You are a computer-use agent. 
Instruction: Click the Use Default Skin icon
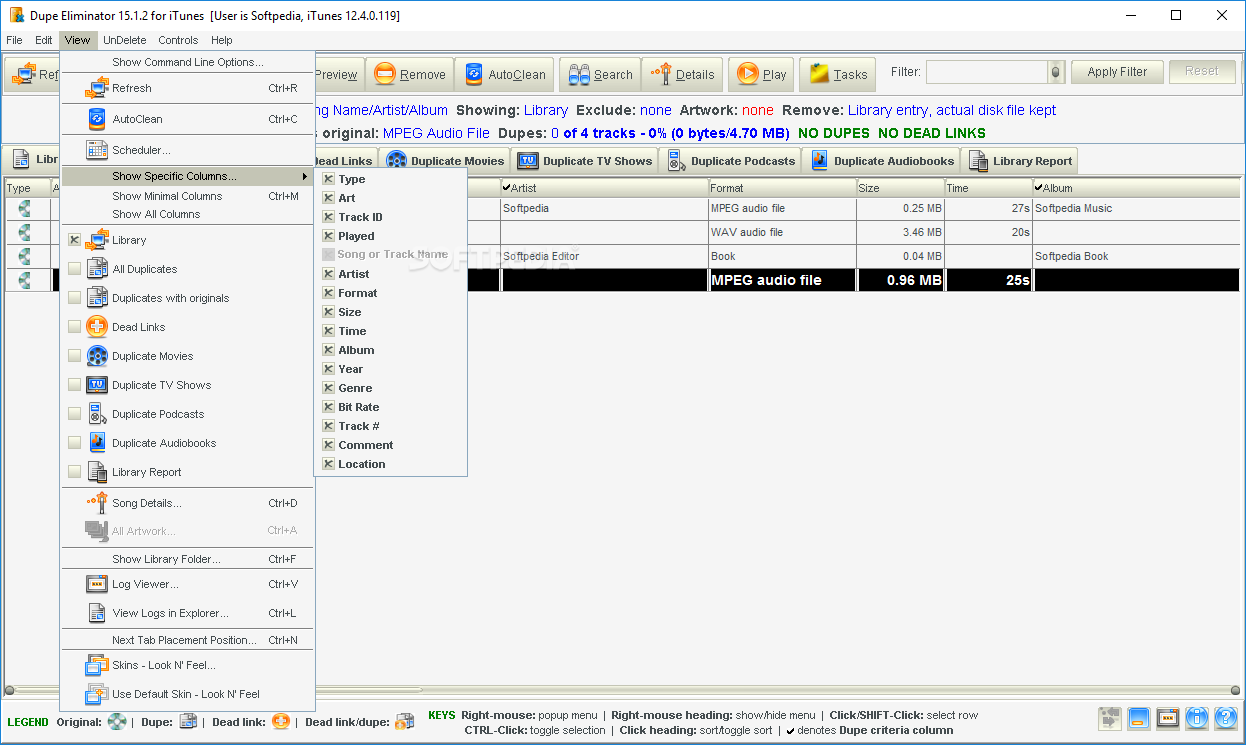click(x=97, y=694)
